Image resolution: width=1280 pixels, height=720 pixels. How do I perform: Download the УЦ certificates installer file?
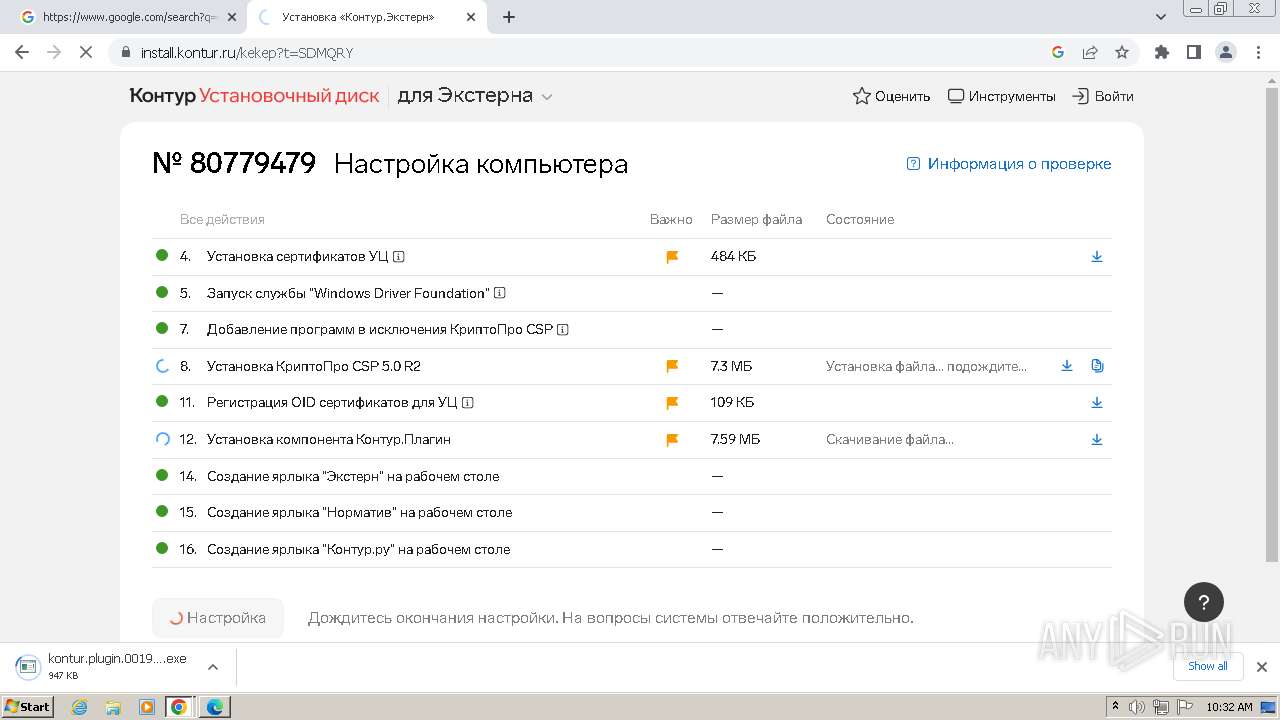pos(1097,257)
